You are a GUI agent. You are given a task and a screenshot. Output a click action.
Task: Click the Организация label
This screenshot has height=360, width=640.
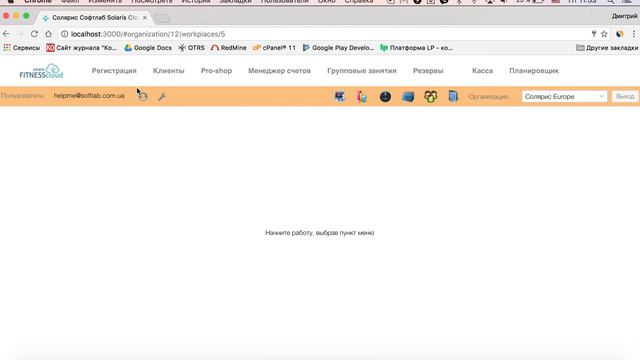point(488,97)
